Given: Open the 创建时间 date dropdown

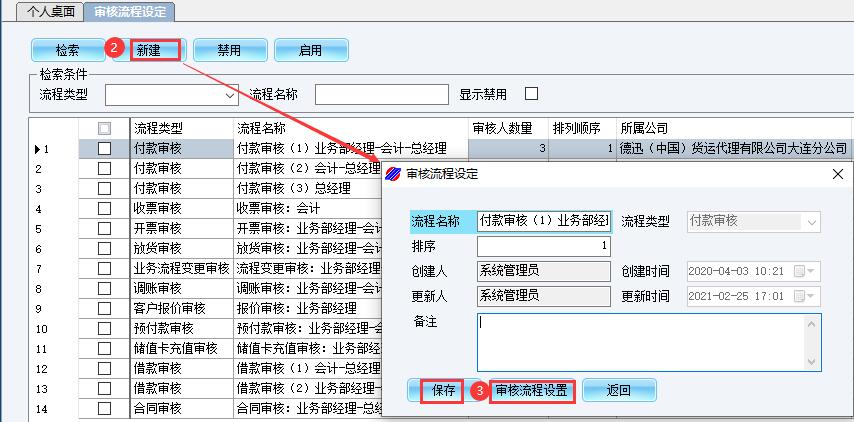Looking at the screenshot, I should (x=811, y=271).
